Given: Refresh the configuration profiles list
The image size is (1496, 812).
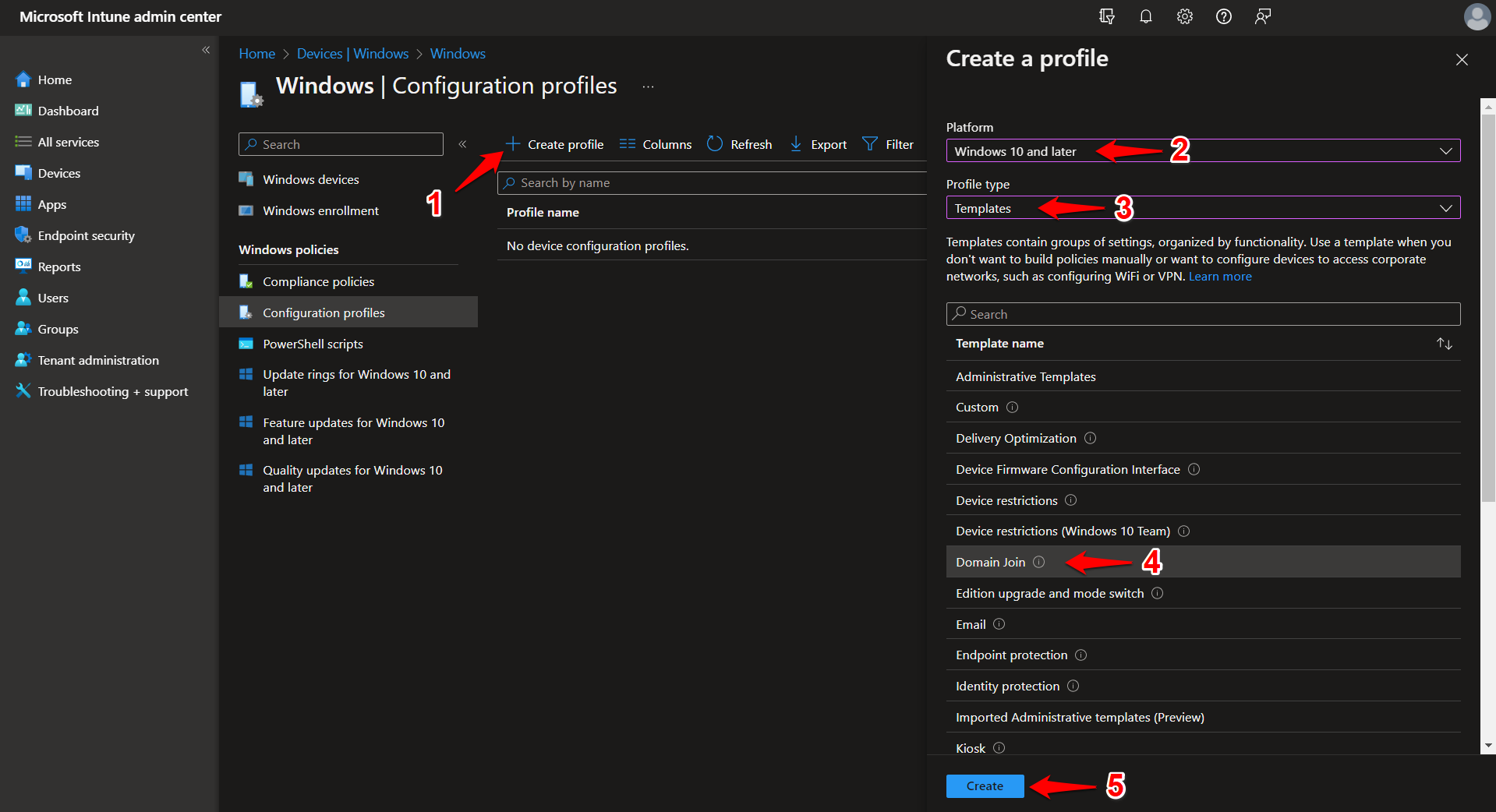Looking at the screenshot, I should click(739, 144).
